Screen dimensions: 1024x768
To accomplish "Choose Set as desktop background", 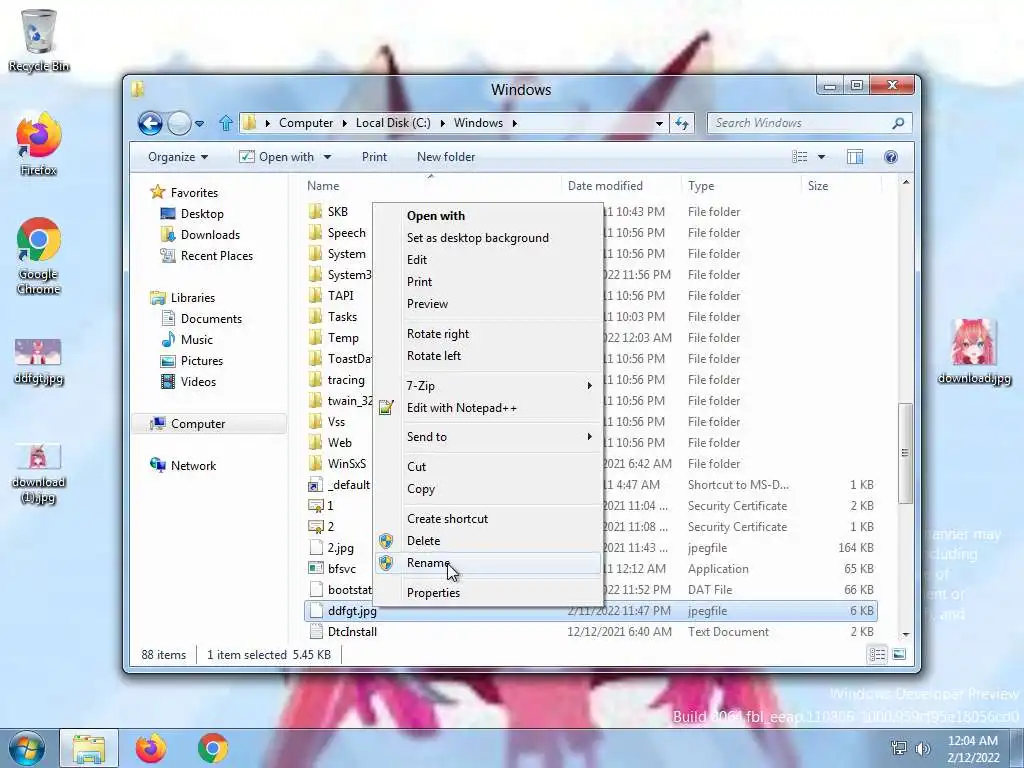I will pos(487,238).
